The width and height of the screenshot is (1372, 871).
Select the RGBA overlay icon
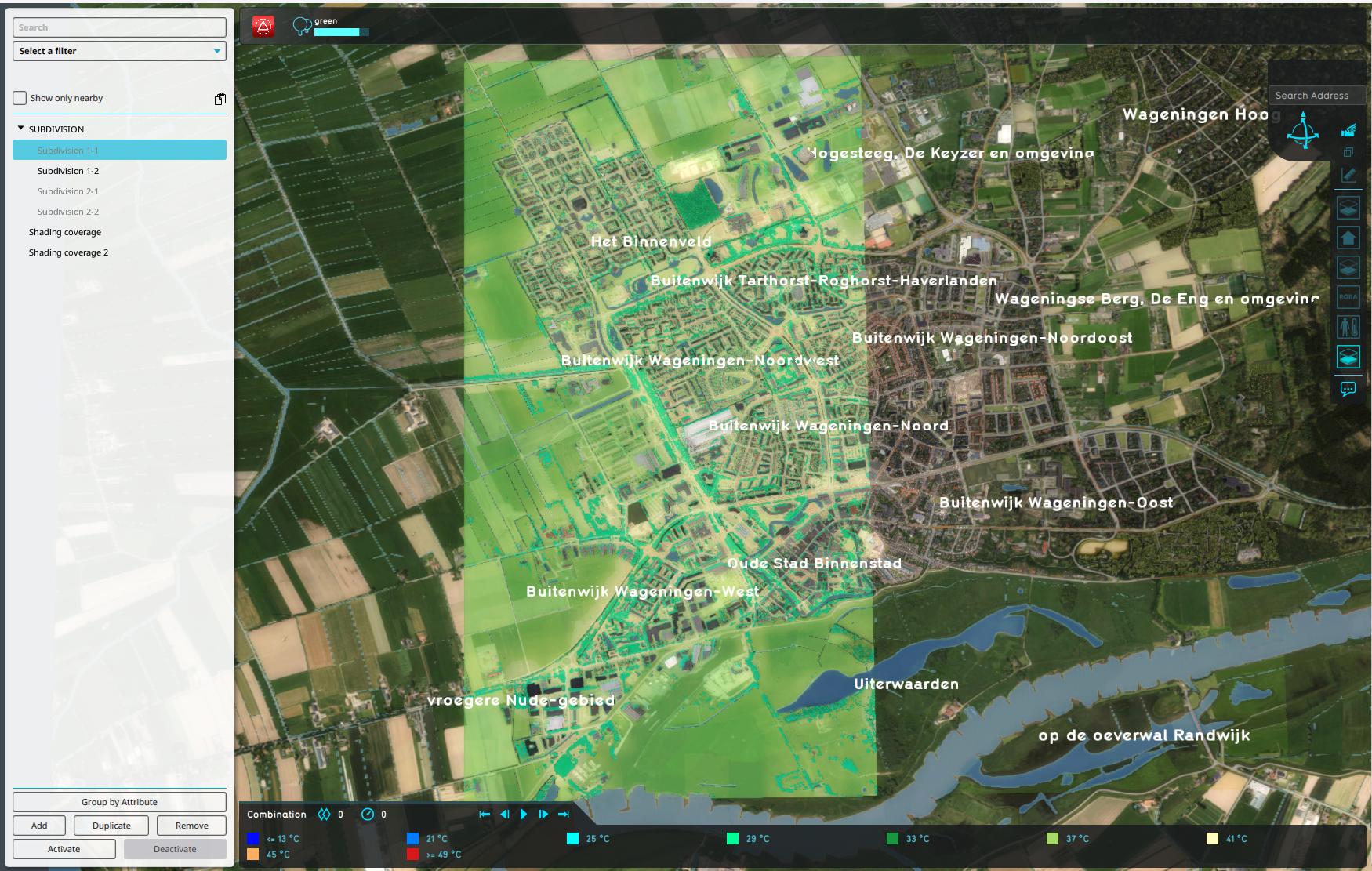pyautogui.click(x=1348, y=297)
